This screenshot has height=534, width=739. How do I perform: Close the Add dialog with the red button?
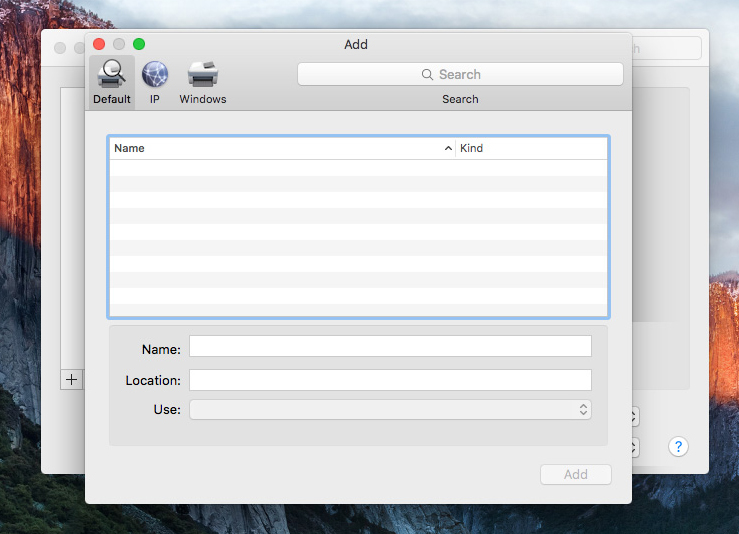point(99,44)
